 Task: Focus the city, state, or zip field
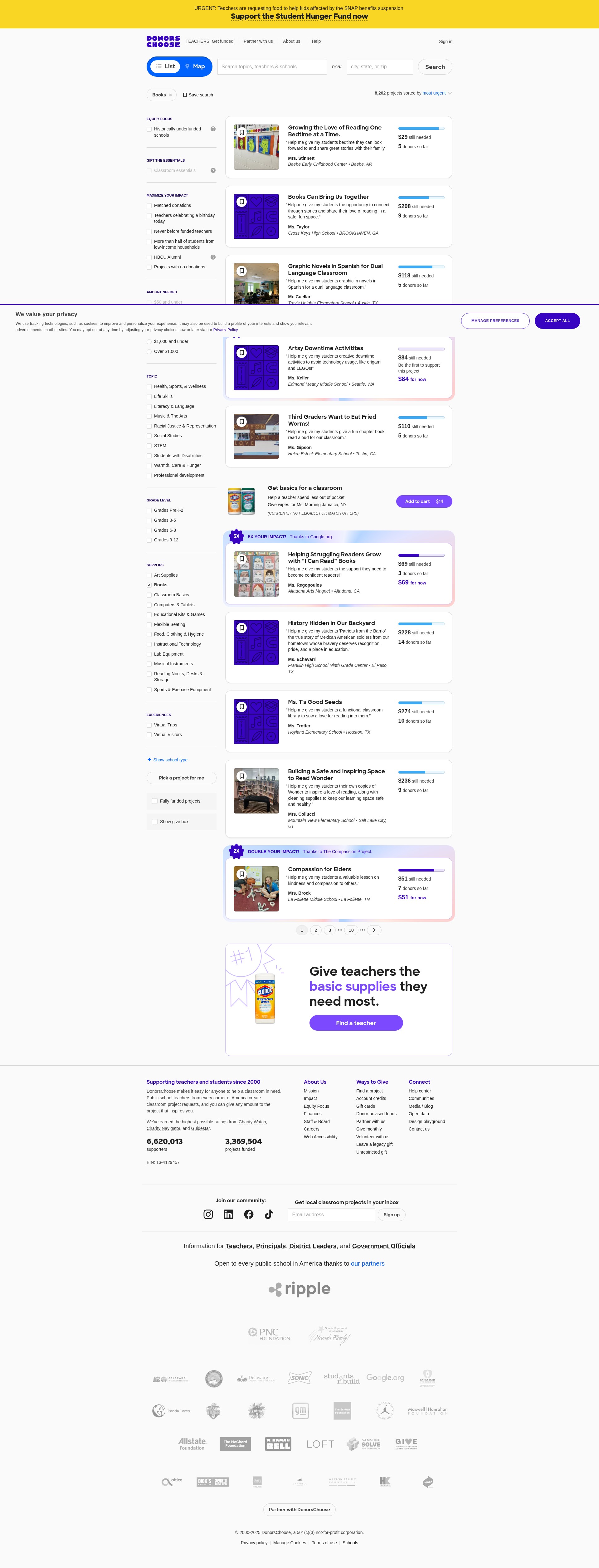pyautogui.click(x=380, y=67)
